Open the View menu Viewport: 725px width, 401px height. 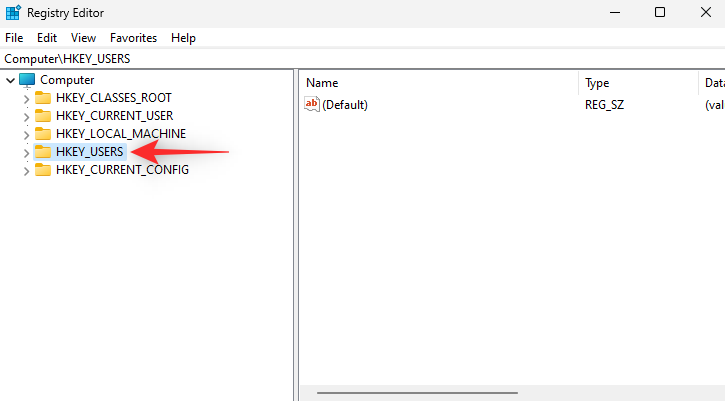point(83,38)
